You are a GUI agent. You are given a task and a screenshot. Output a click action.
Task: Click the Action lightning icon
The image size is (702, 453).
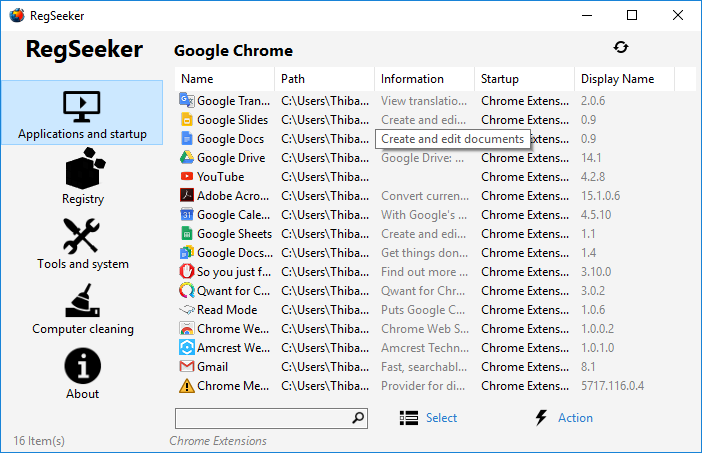[541, 417]
